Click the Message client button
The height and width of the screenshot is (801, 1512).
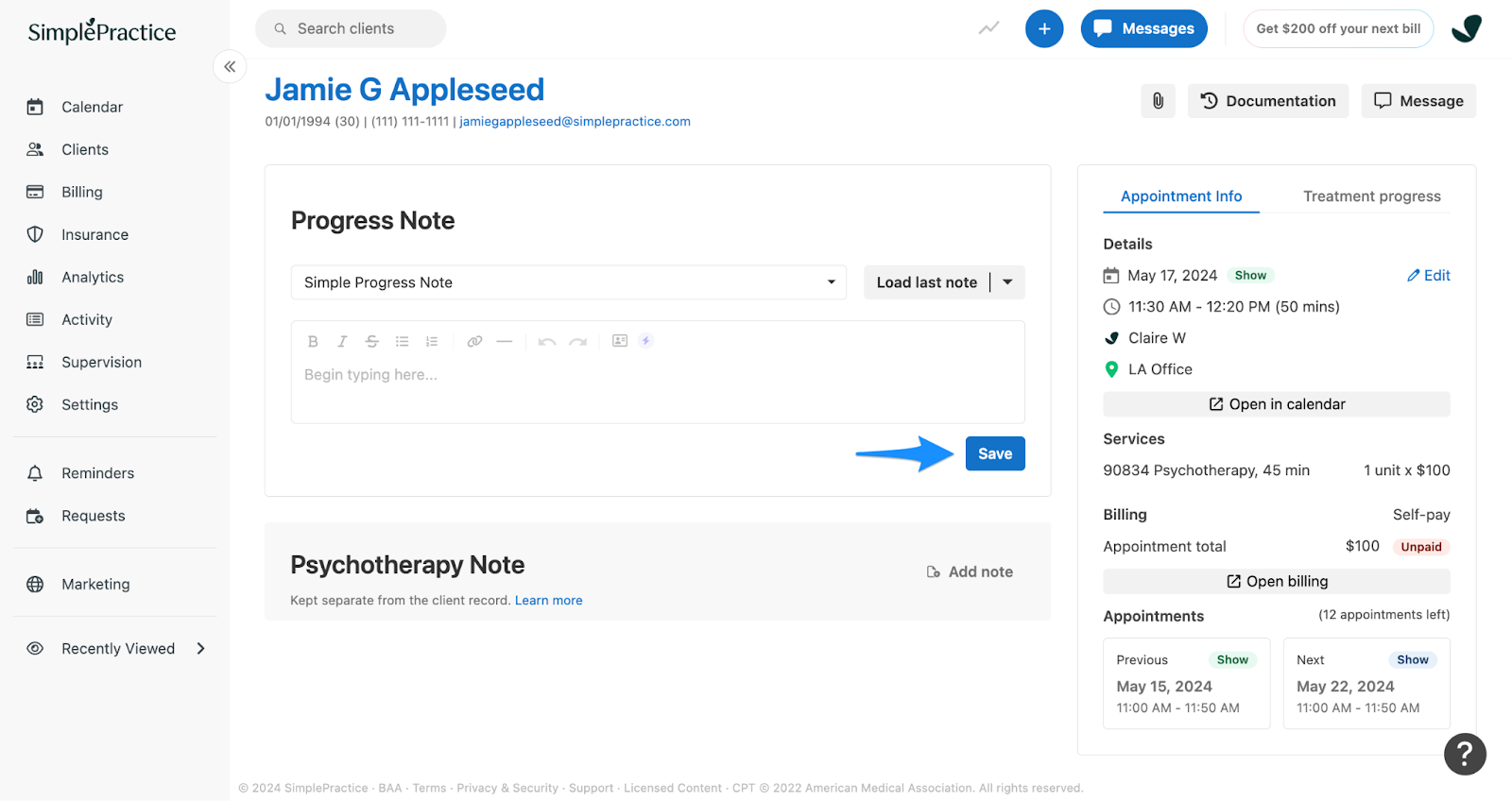pos(1418,101)
